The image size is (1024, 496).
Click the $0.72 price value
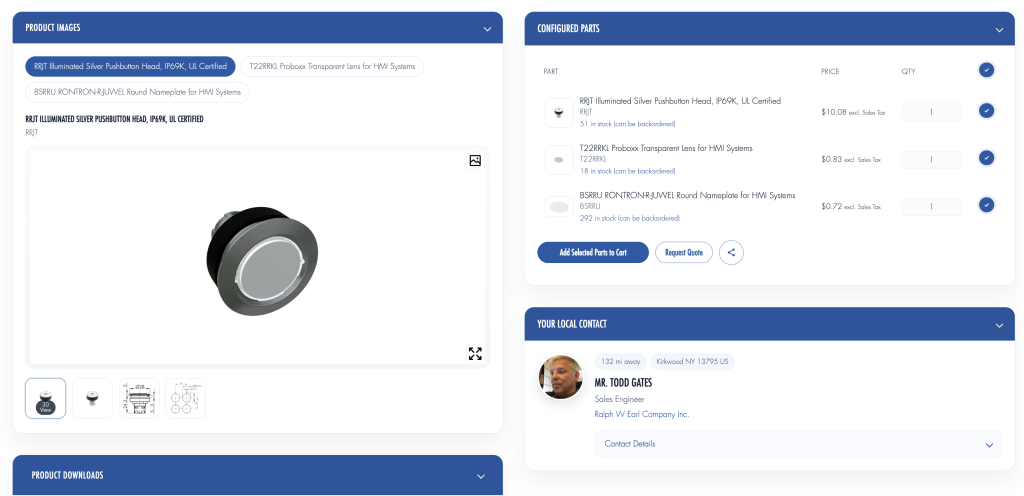pos(831,206)
